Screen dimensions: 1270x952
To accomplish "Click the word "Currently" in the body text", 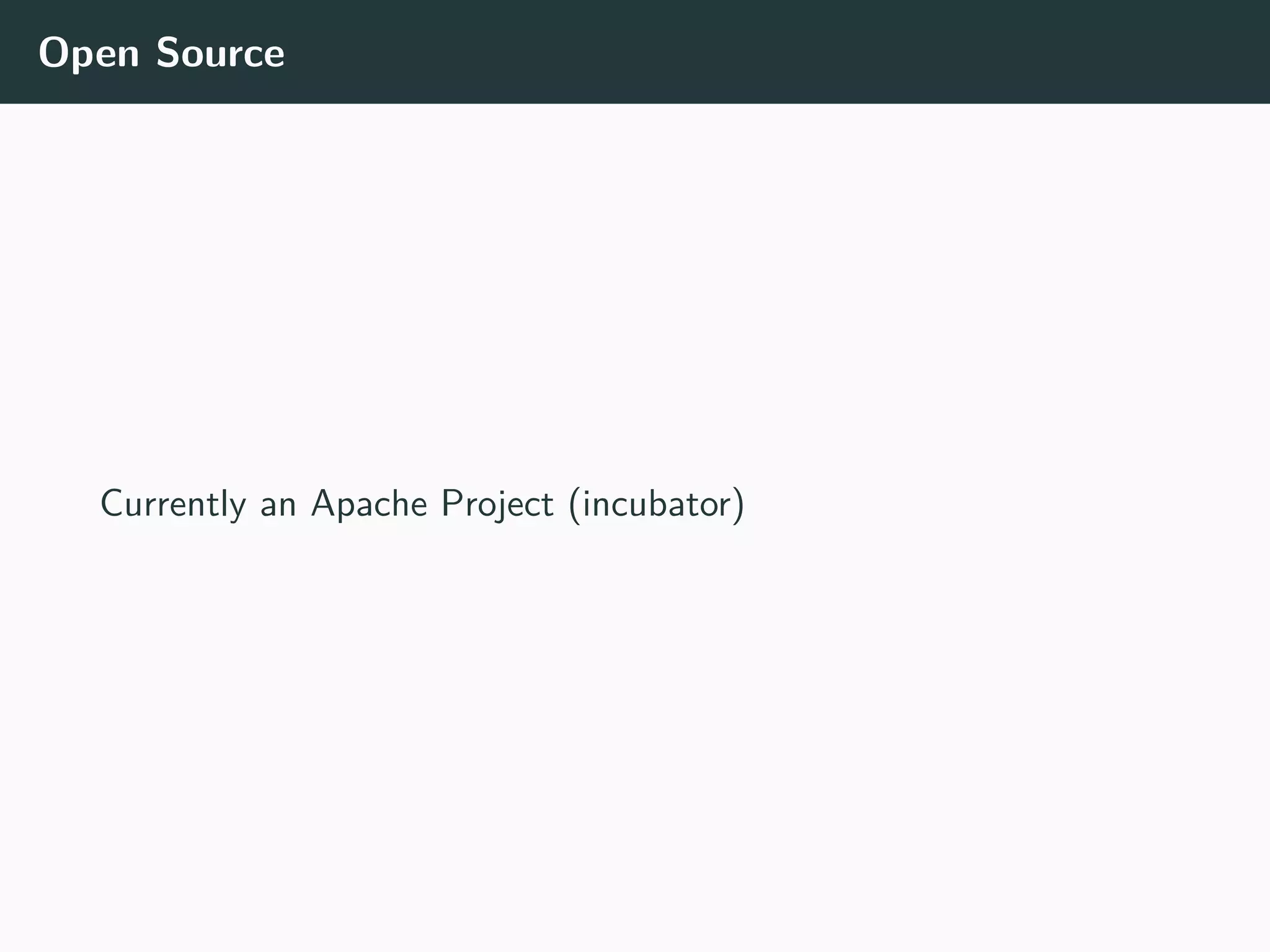I will [x=173, y=504].
